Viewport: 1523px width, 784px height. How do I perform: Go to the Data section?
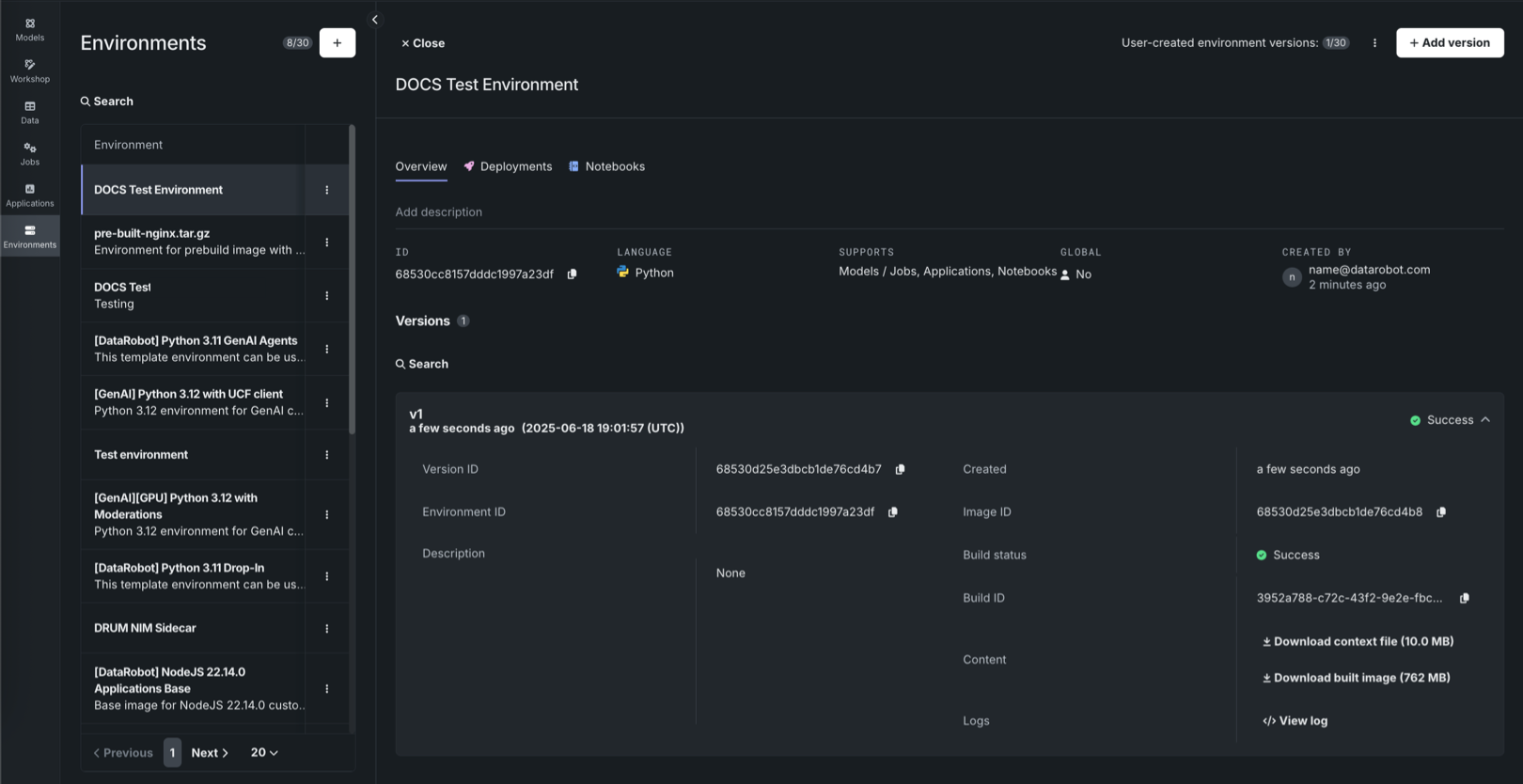30,112
